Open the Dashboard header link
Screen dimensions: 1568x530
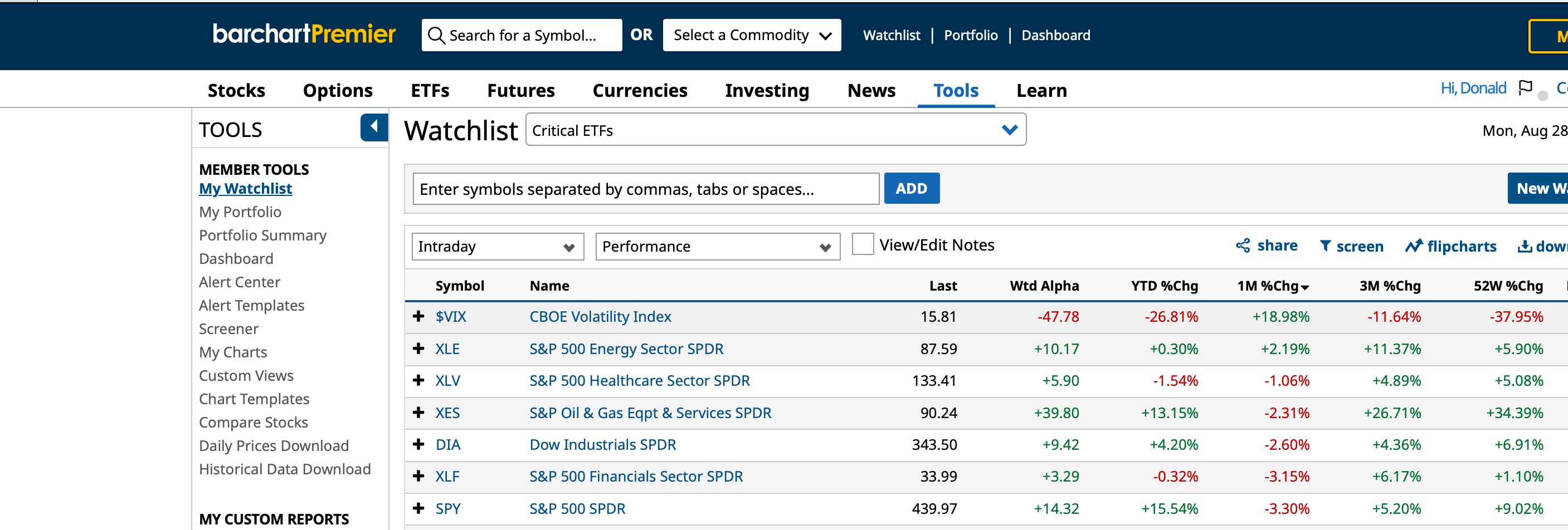coord(1055,35)
